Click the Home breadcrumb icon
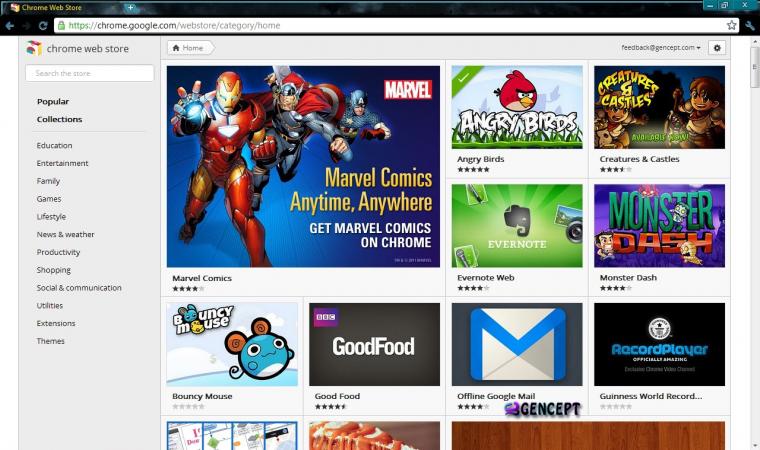 click(x=176, y=48)
